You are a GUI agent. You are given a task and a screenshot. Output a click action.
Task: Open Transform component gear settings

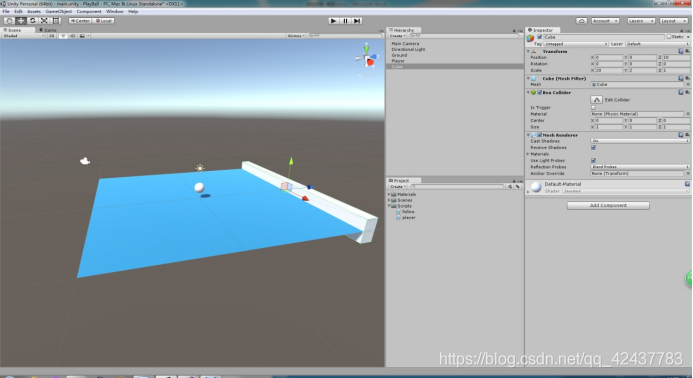[687, 51]
